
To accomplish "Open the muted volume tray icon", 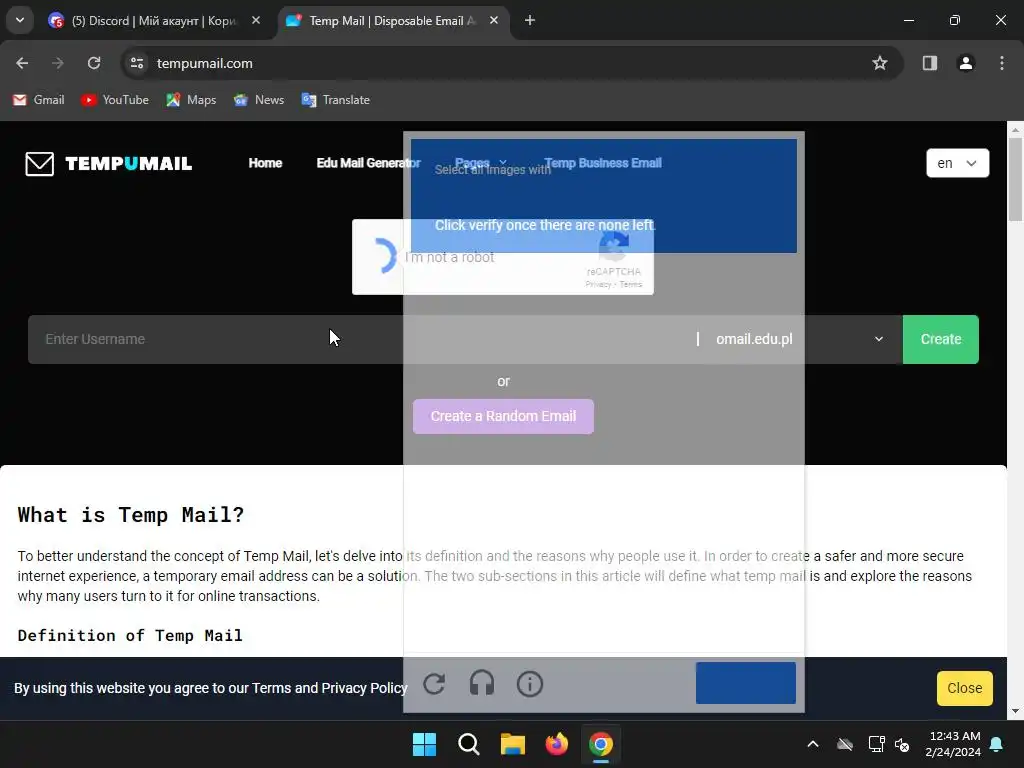I will pyautogui.click(x=902, y=744).
